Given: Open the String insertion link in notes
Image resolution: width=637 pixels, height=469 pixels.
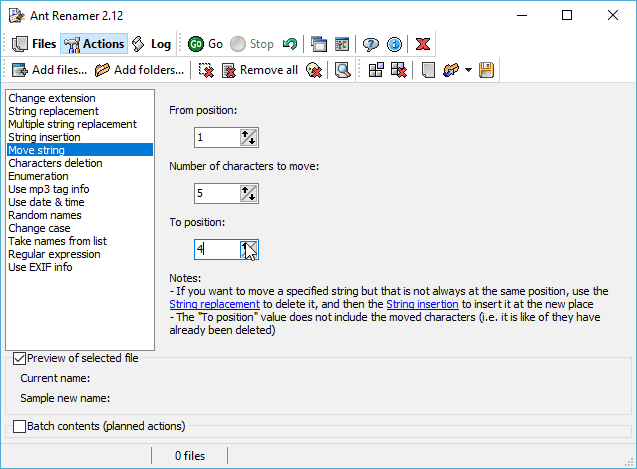Looking at the screenshot, I should [423, 303].
